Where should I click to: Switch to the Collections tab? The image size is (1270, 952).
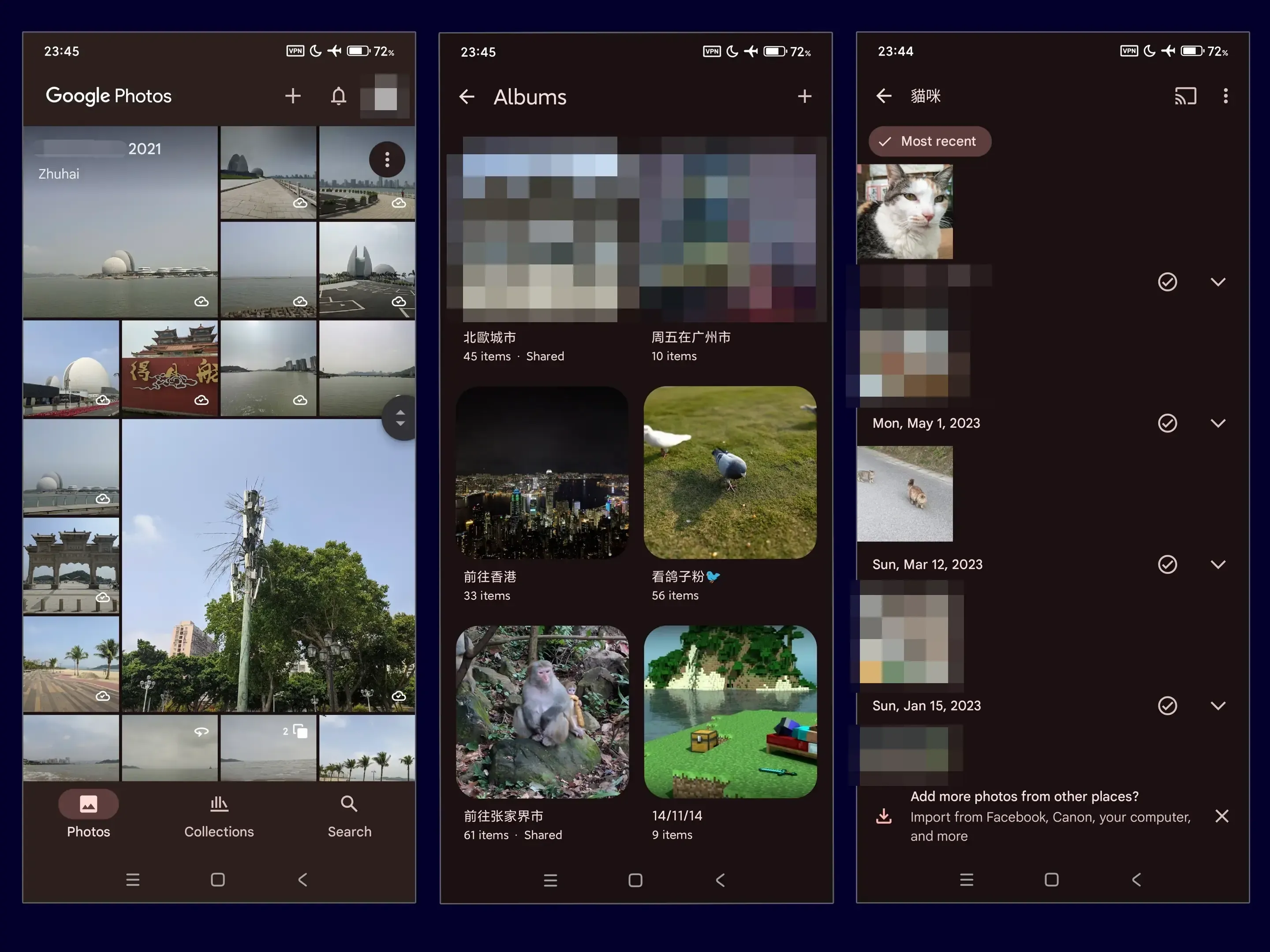click(x=219, y=816)
